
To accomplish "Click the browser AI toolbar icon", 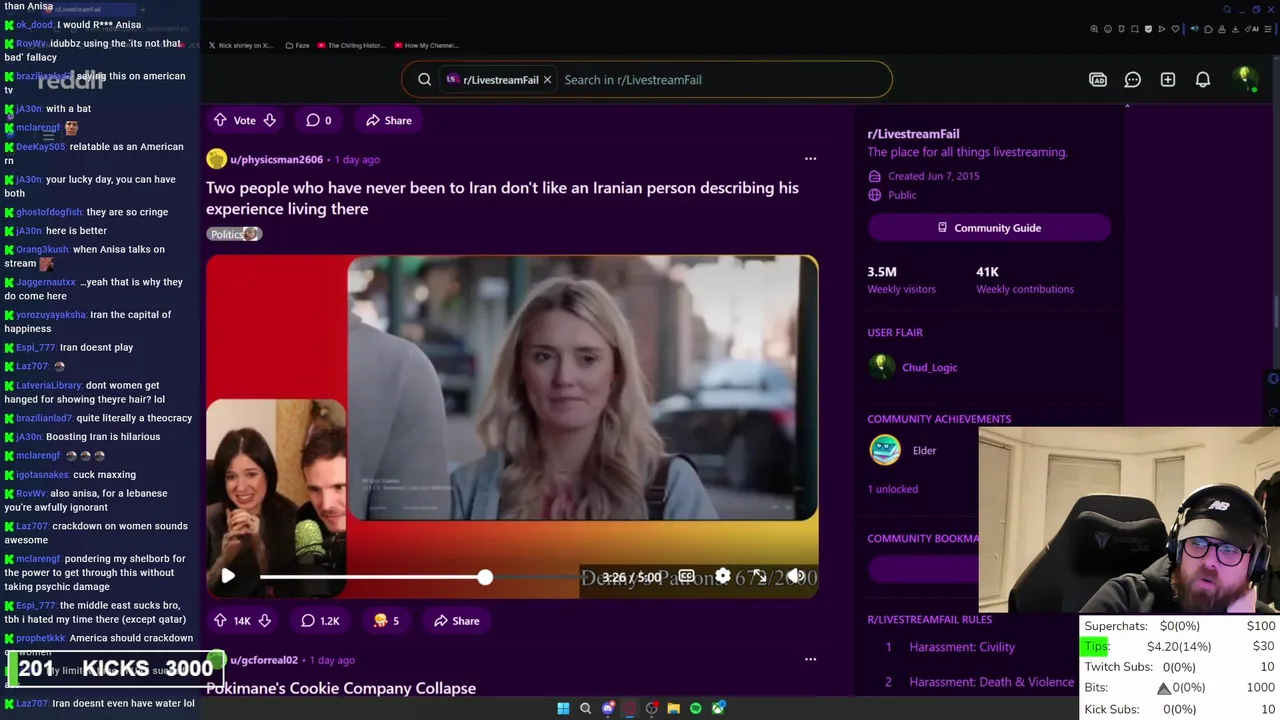I will (1252, 29).
